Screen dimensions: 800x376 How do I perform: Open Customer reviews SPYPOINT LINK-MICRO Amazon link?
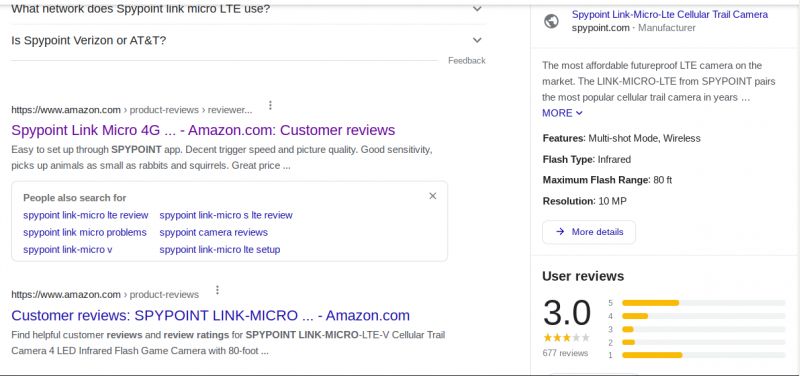tap(210, 315)
